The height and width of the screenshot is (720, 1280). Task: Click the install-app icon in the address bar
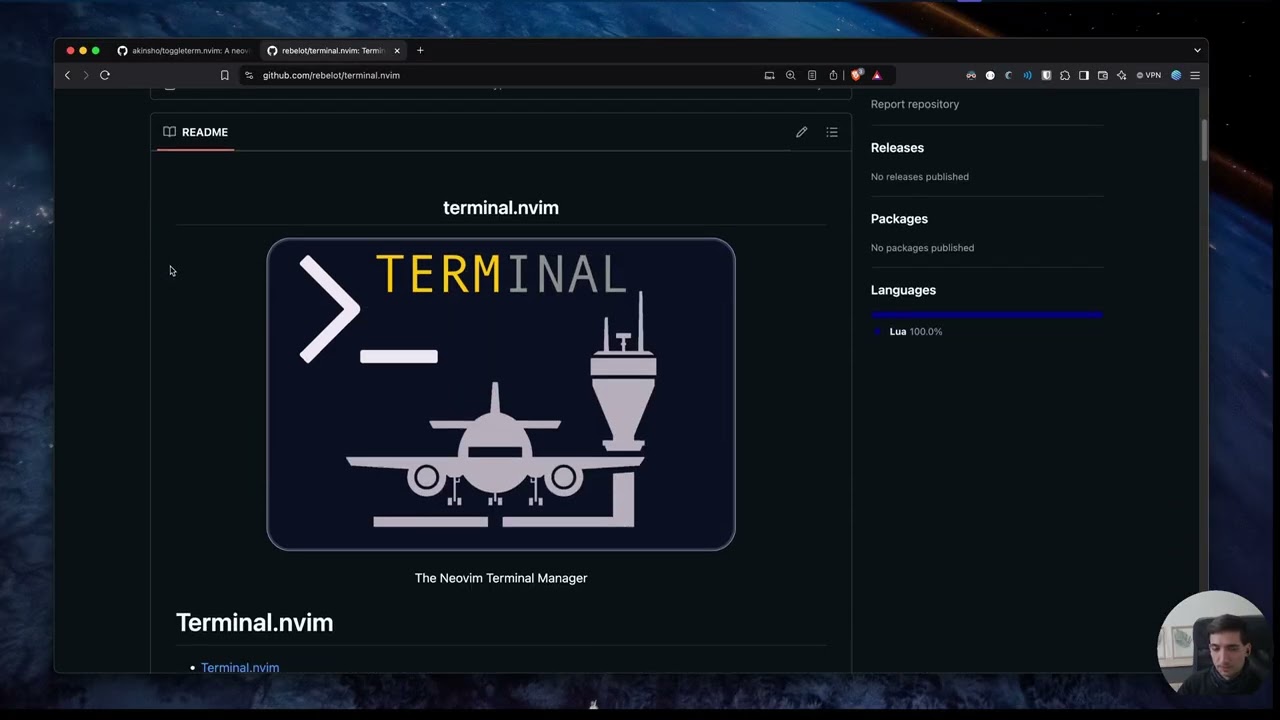(x=769, y=75)
